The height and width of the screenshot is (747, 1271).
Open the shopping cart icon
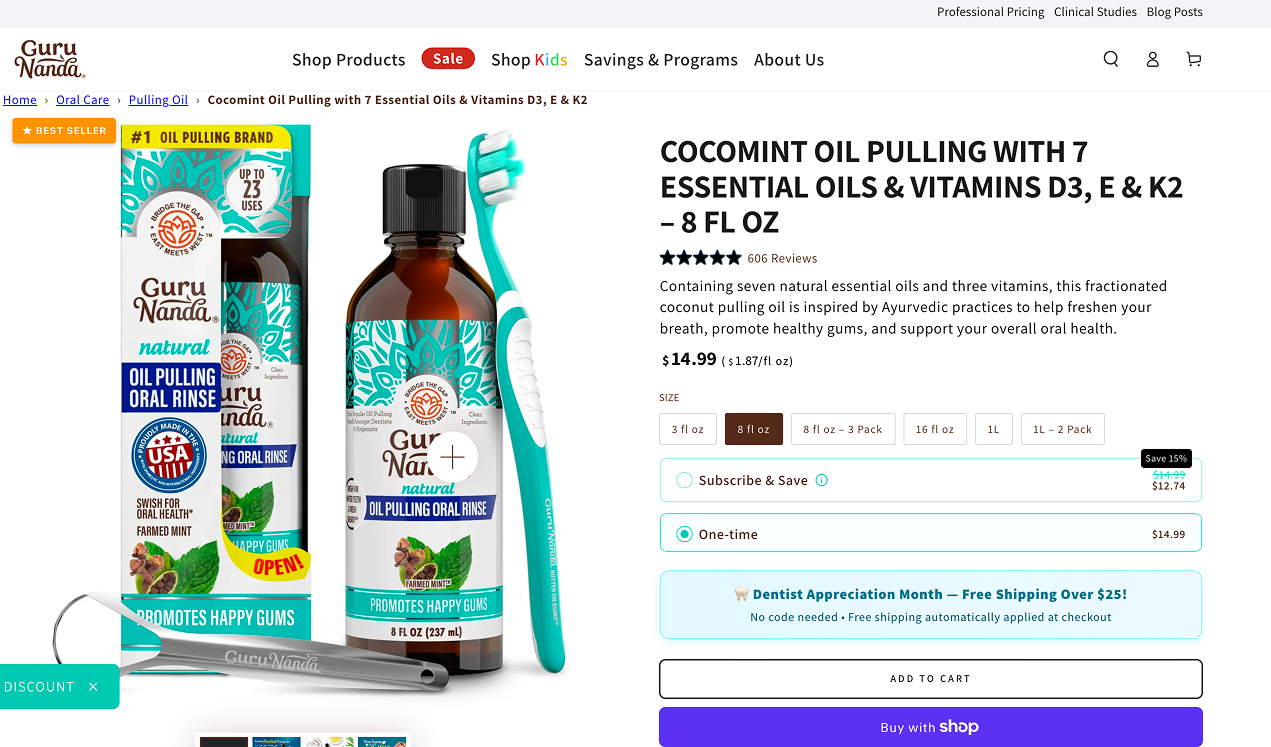click(x=1193, y=59)
